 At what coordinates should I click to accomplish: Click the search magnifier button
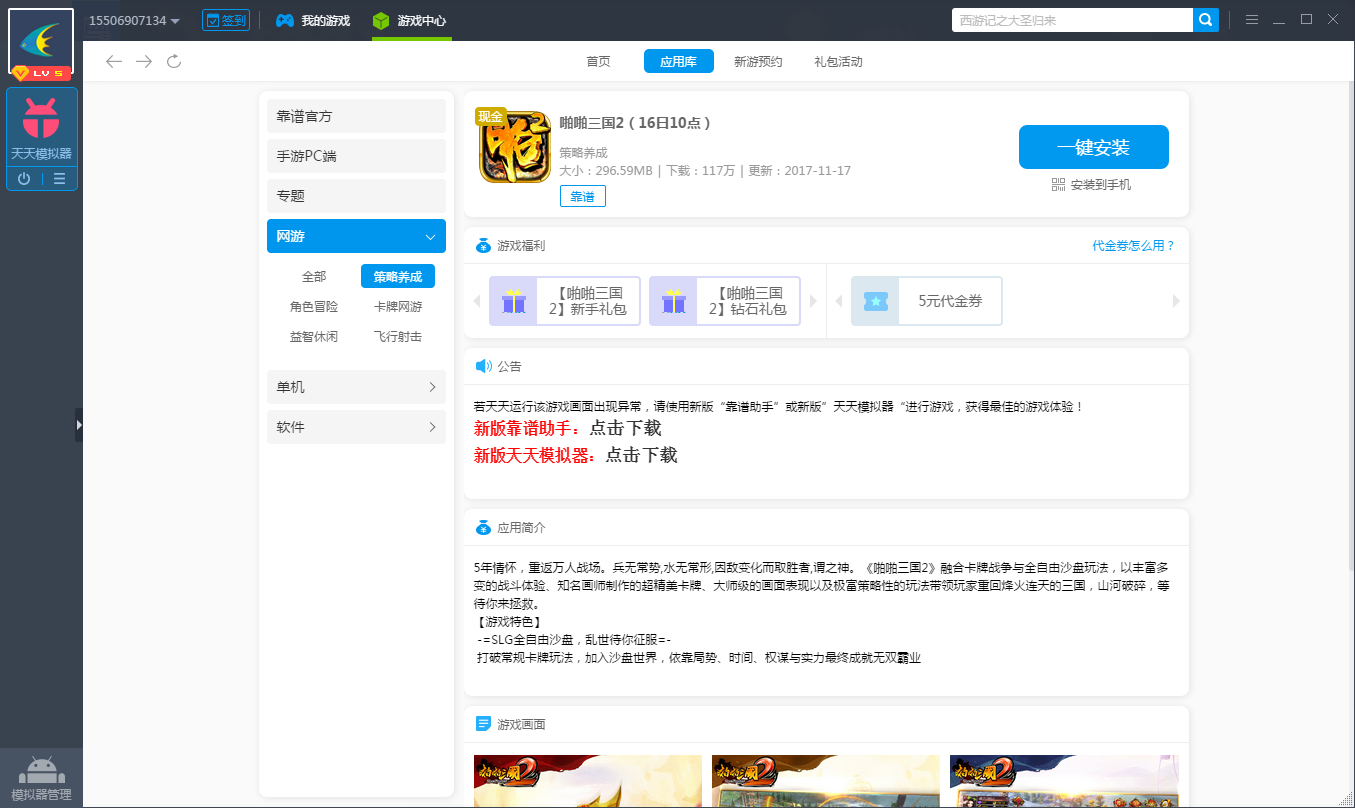1206,20
